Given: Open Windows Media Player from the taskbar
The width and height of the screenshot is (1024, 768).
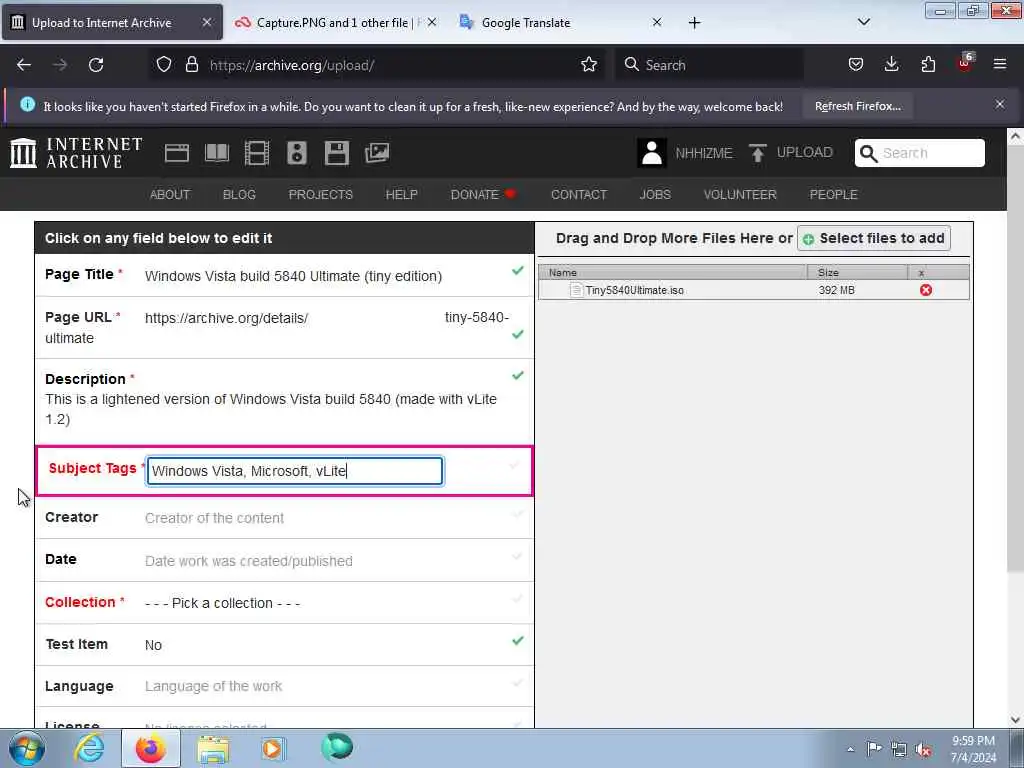Looking at the screenshot, I should 273,748.
